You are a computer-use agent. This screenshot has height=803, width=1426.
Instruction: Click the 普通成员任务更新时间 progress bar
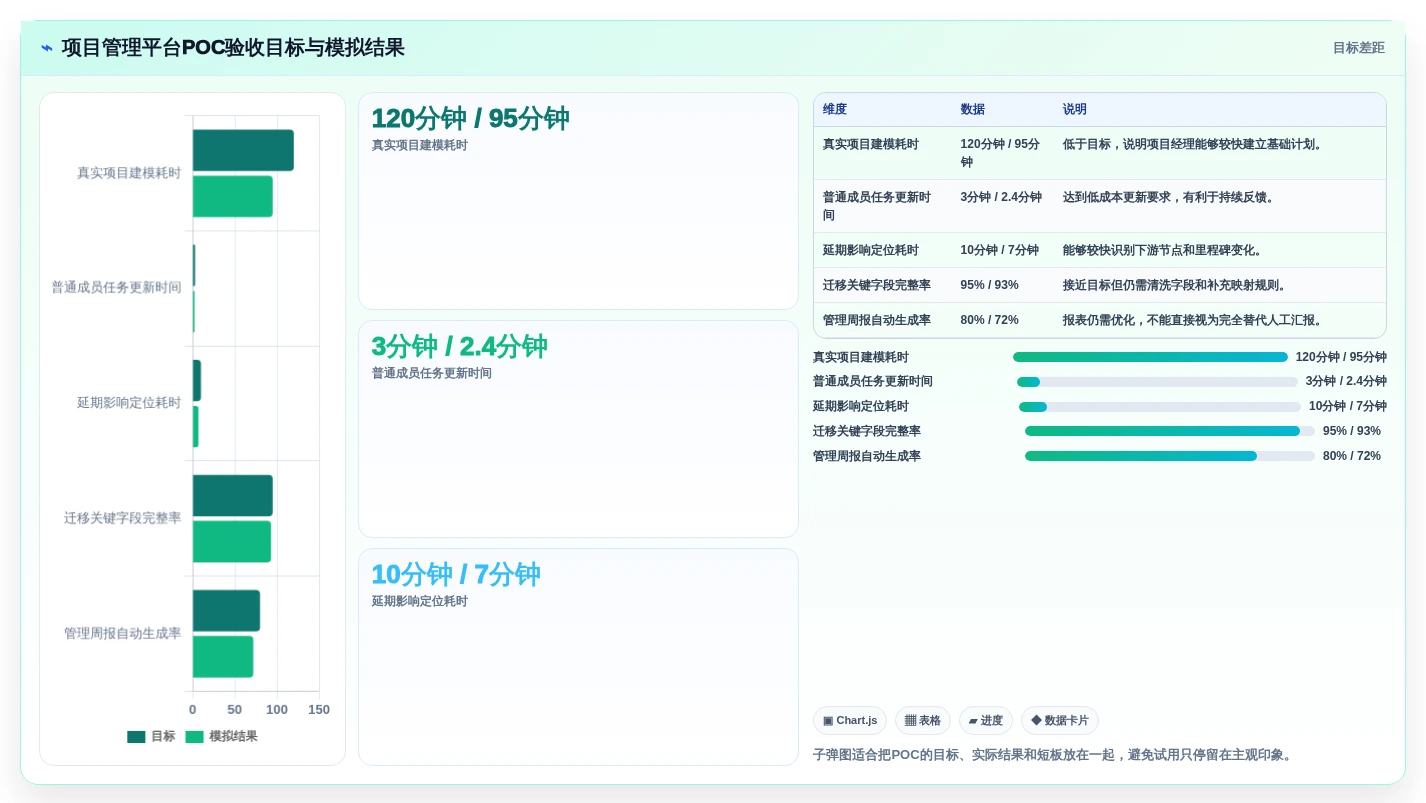pyautogui.click(x=1157, y=382)
